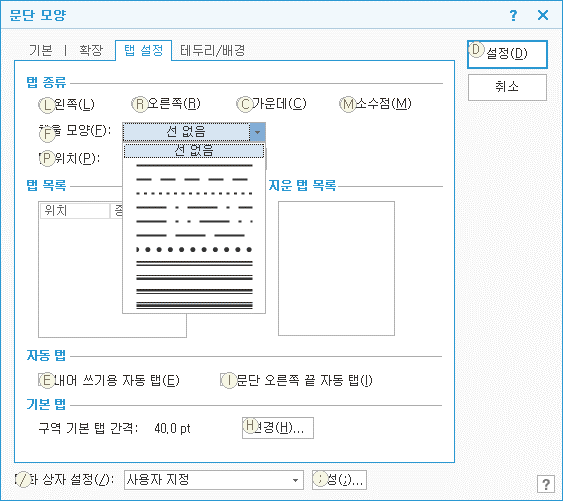Close the 문단 모양 dialog

[543, 15]
